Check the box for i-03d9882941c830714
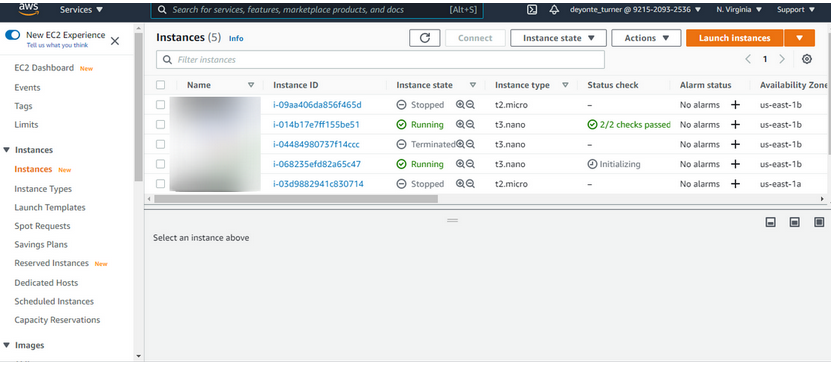This screenshot has width=833, height=366. [x=160, y=184]
